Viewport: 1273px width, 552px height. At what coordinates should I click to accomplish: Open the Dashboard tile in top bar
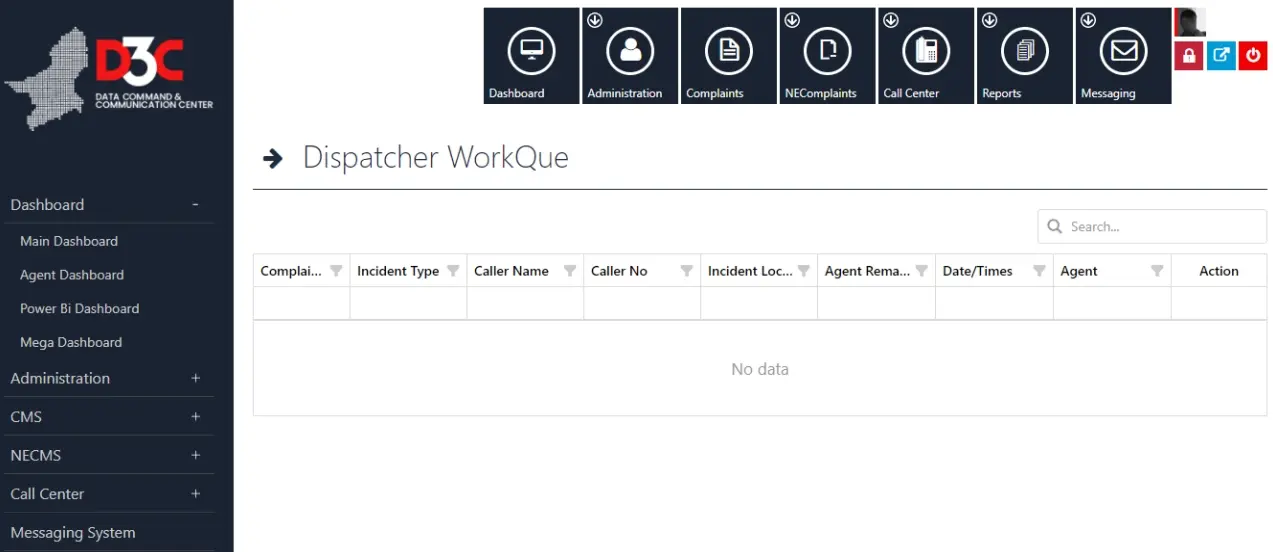click(x=531, y=55)
